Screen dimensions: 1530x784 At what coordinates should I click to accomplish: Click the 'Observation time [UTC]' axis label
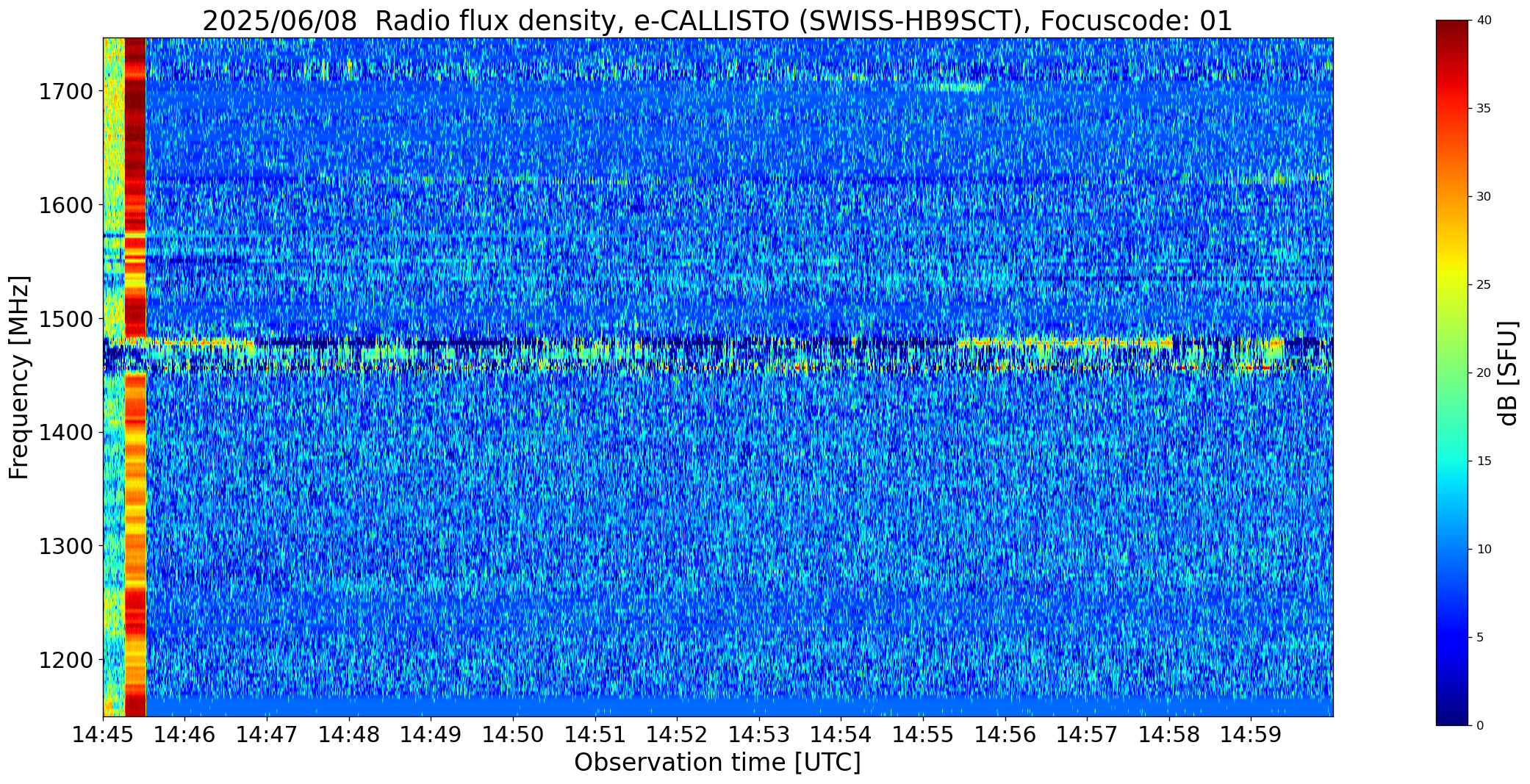717,763
